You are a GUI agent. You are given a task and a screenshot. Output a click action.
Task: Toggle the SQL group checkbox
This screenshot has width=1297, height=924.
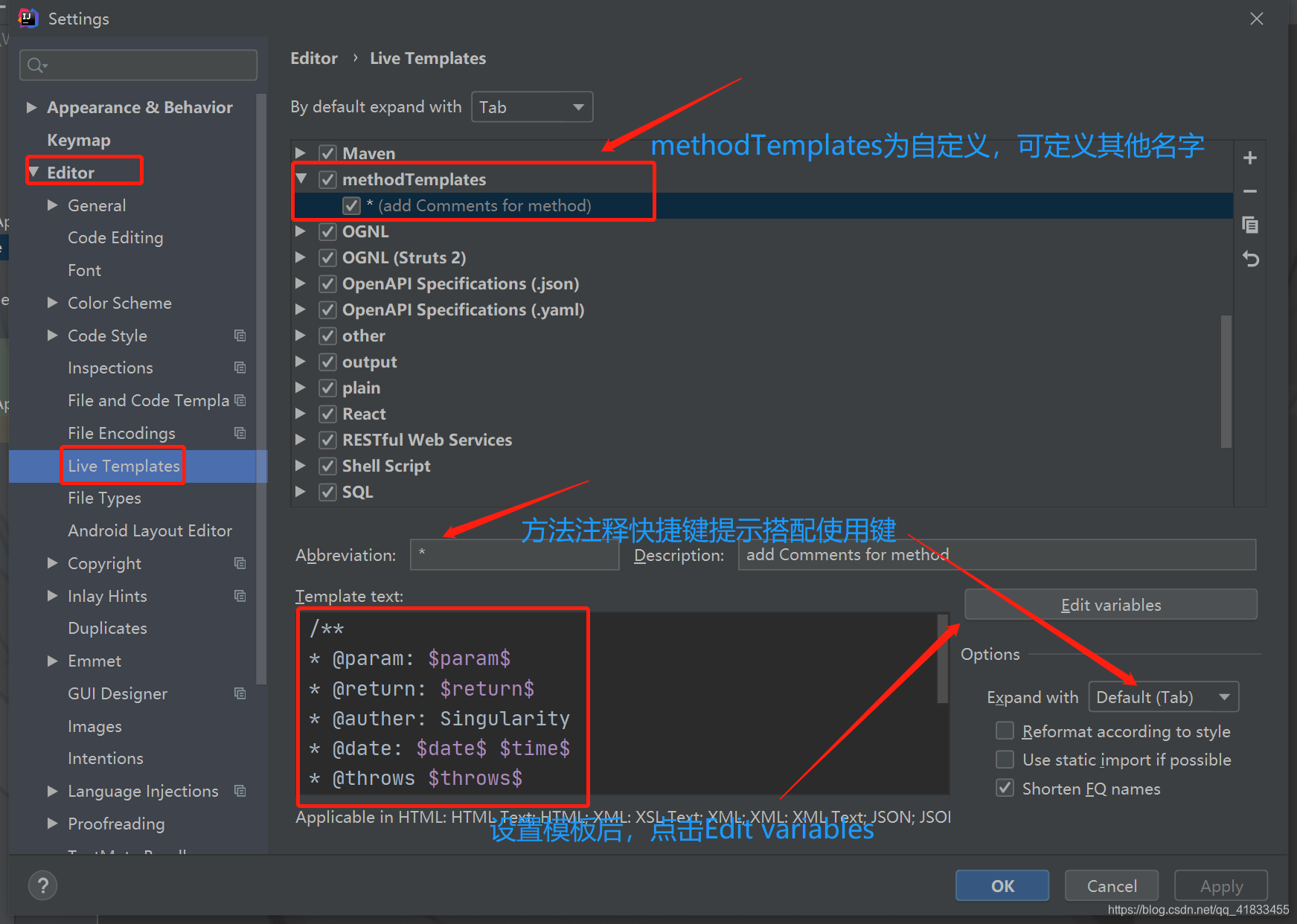coord(327,492)
